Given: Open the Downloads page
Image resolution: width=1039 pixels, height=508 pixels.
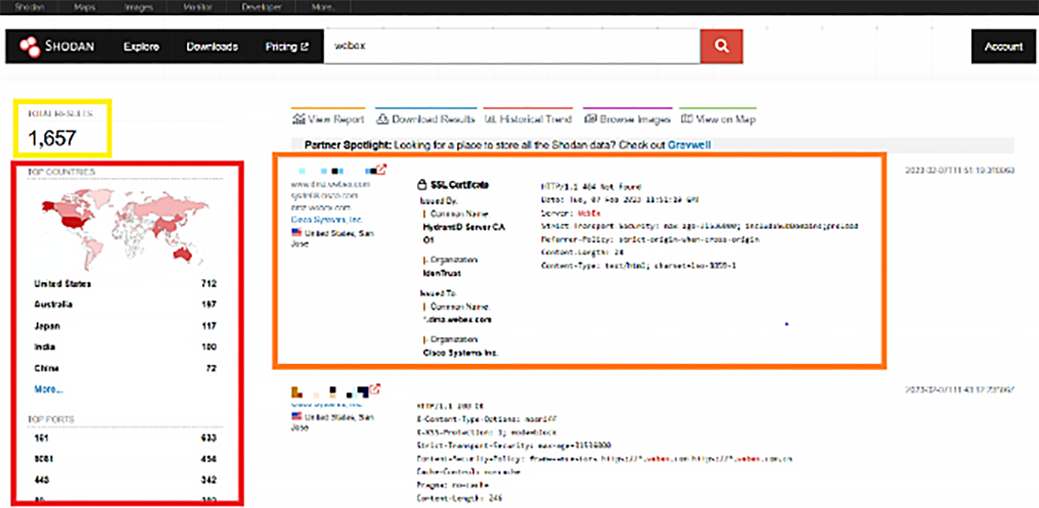Looking at the screenshot, I should pos(212,47).
